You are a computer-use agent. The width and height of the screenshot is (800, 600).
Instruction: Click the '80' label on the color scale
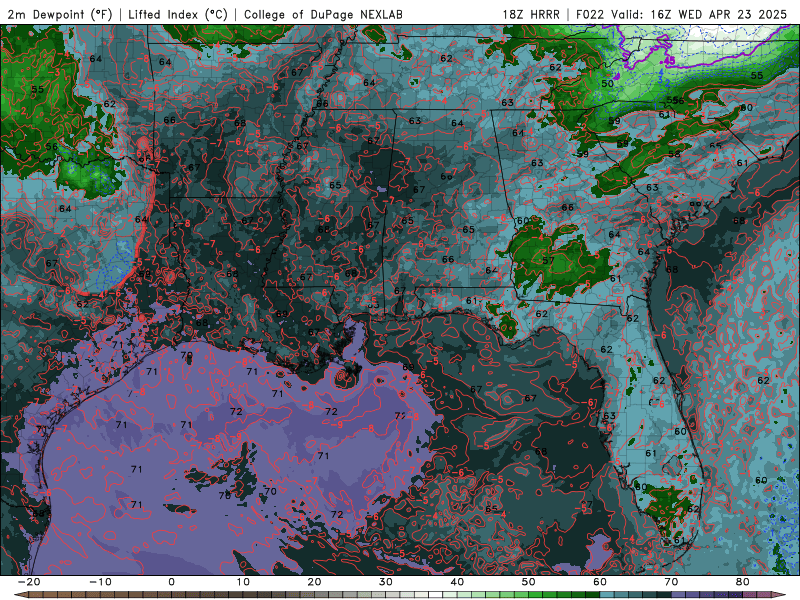tap(743, 582)
